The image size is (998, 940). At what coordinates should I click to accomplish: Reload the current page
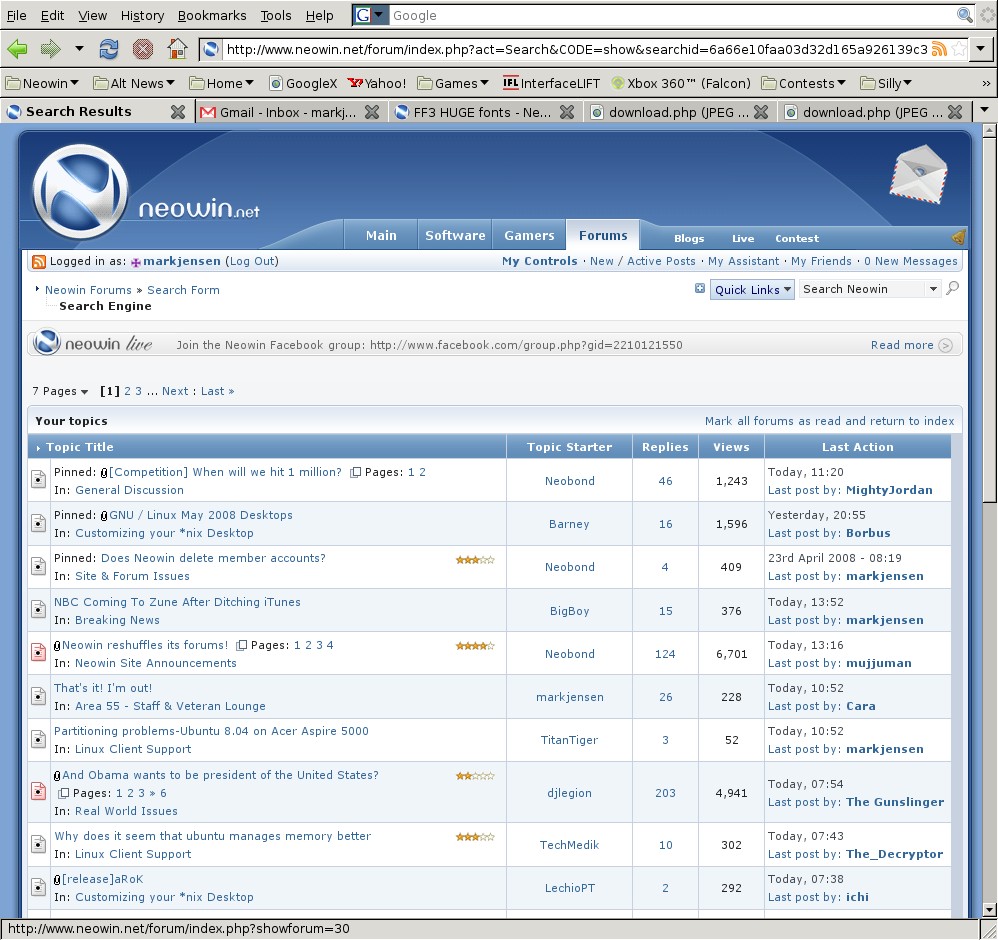click(x=108, y=47)
